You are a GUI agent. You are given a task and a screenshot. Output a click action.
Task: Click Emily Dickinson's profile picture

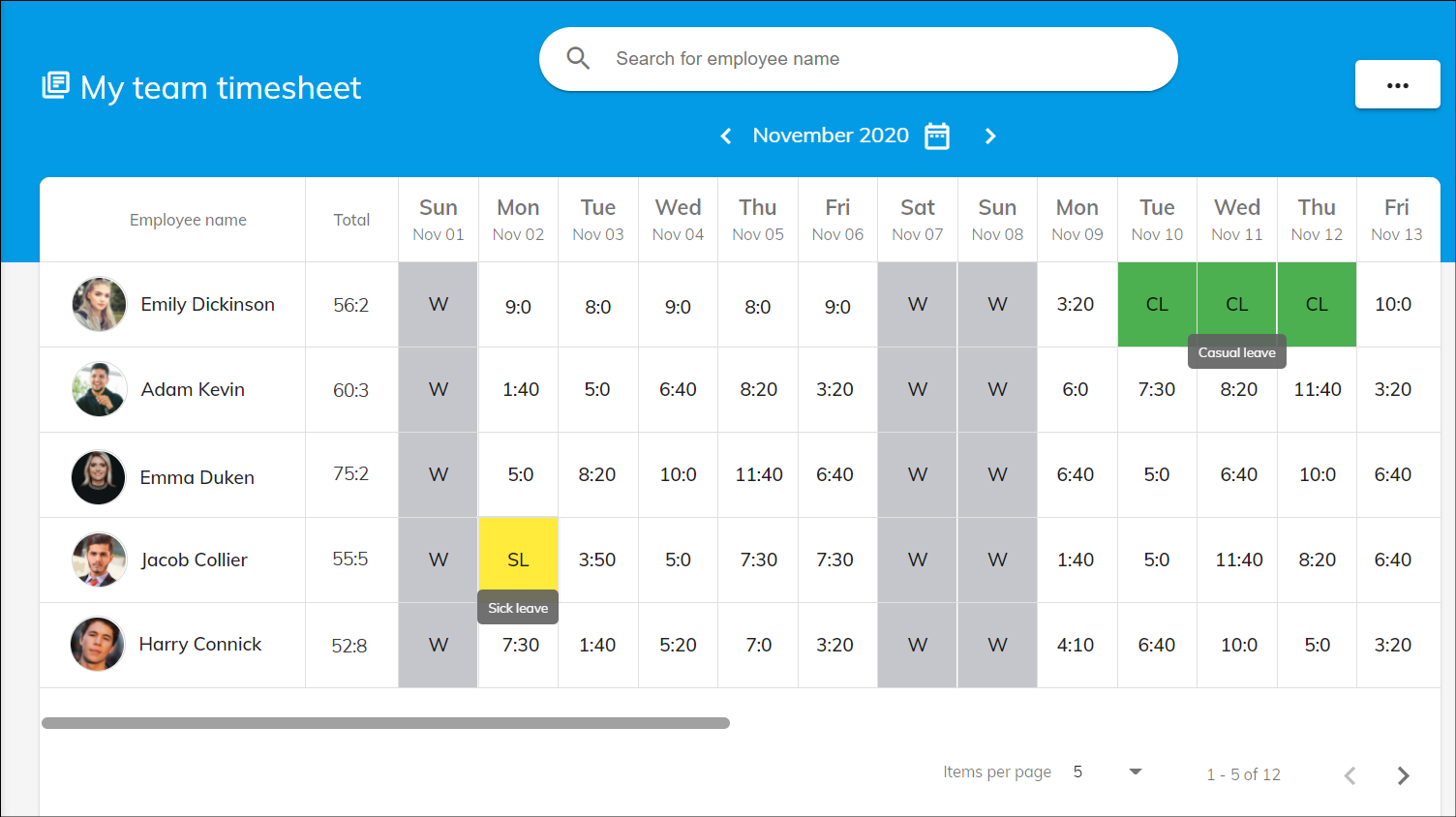tap(98, 304)
